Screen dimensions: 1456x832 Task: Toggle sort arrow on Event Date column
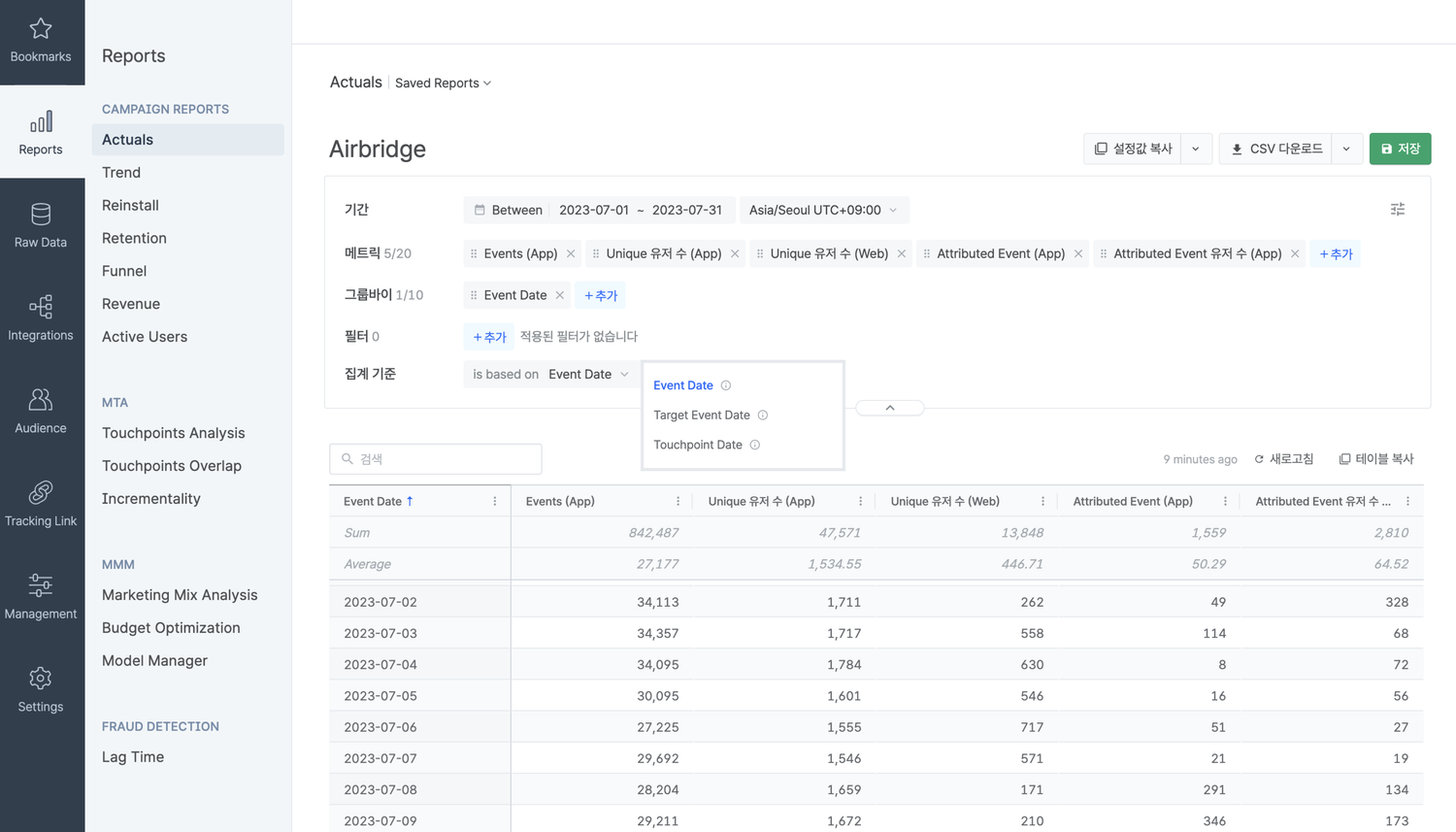coord(410,501)
